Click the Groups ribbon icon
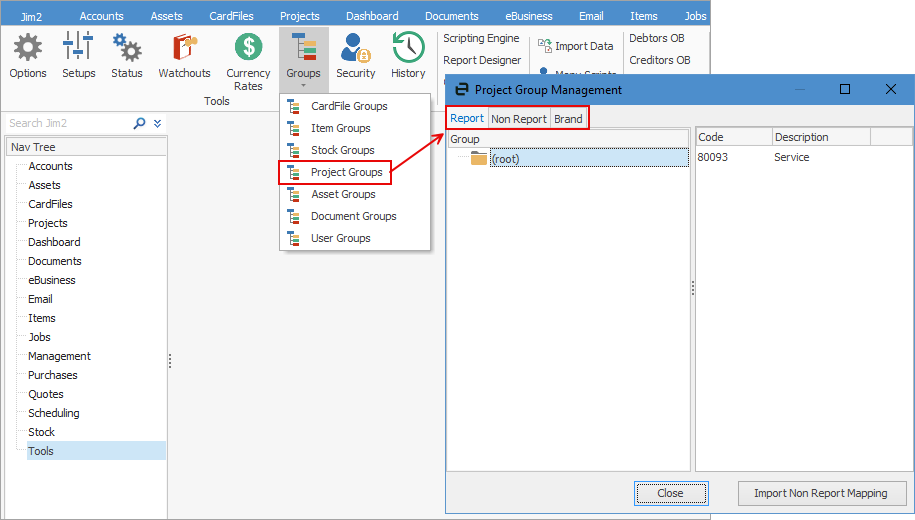The width and height of the screenshot is (915, 520). [x=303, y=47]
